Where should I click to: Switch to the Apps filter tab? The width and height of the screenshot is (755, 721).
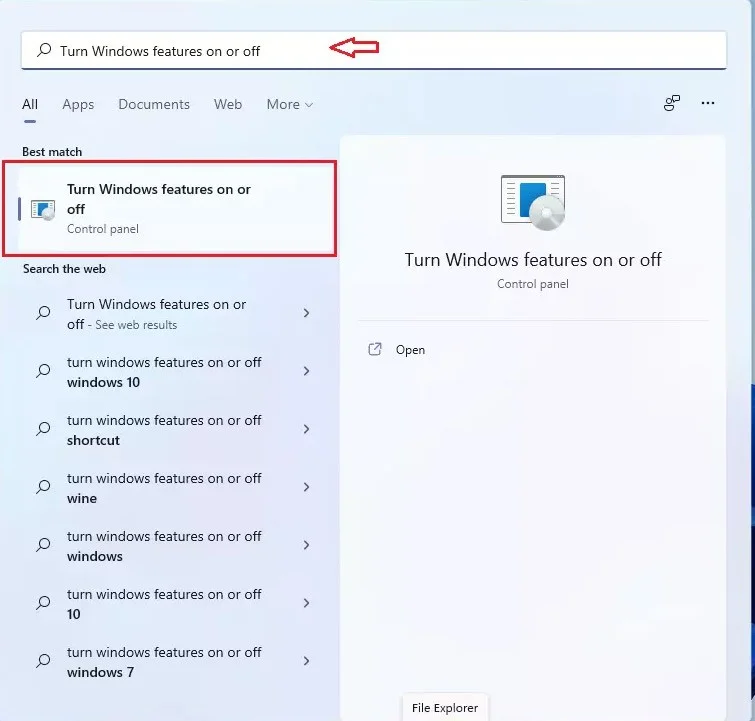(x=78, y=104)
